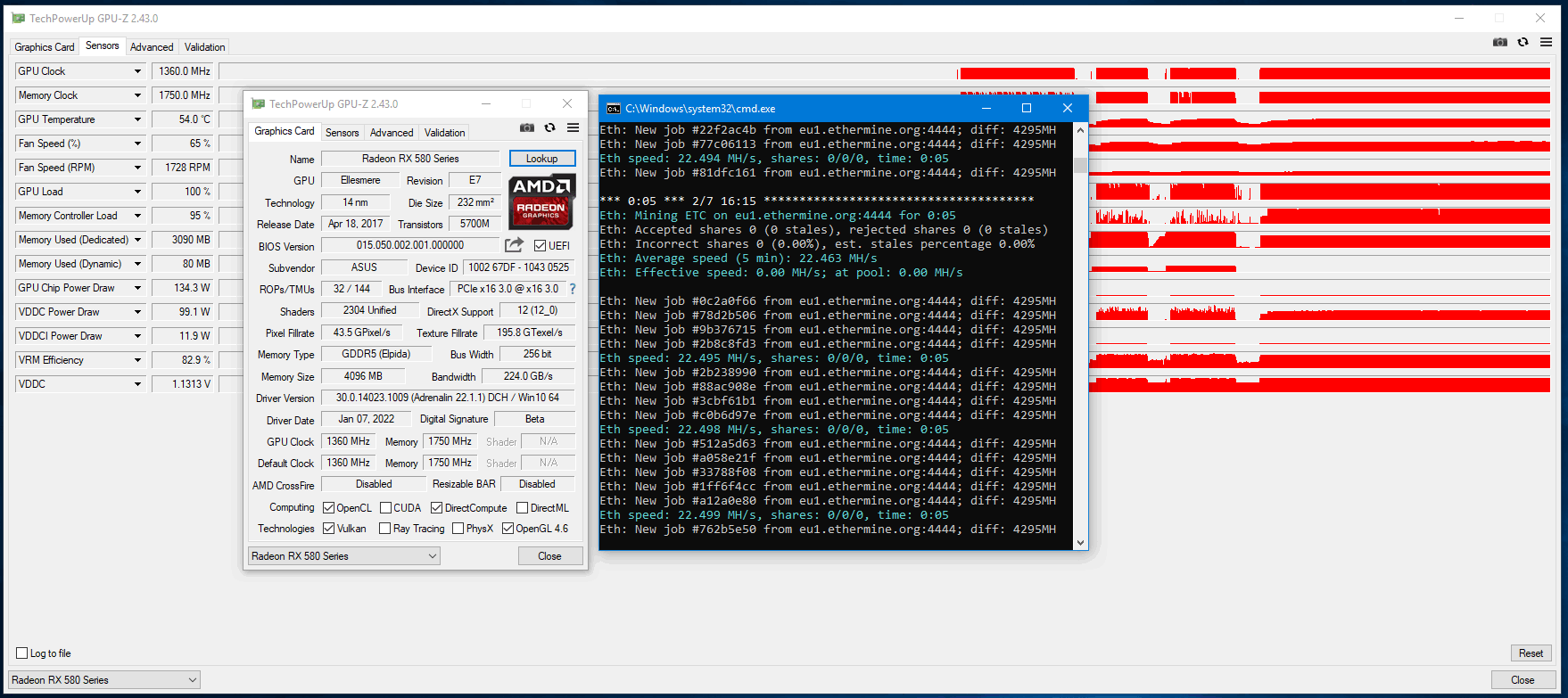Click Driver Version value field
1568x698 pixels.
tap(448, 398)
